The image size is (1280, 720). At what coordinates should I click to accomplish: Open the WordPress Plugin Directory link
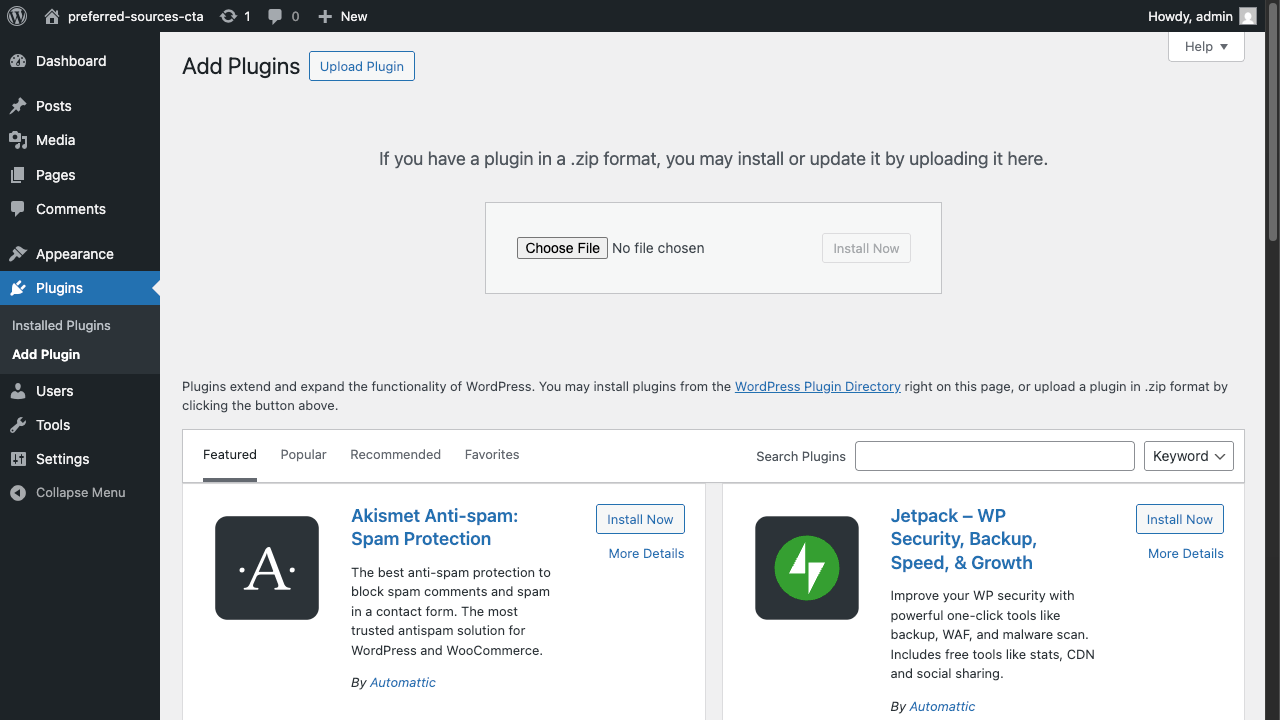pos(817,386)
